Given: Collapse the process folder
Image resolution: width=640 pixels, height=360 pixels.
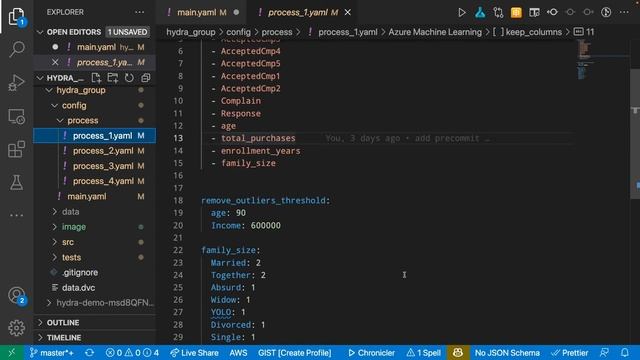Looking at the screenshot, I should [x=60, y=120].
